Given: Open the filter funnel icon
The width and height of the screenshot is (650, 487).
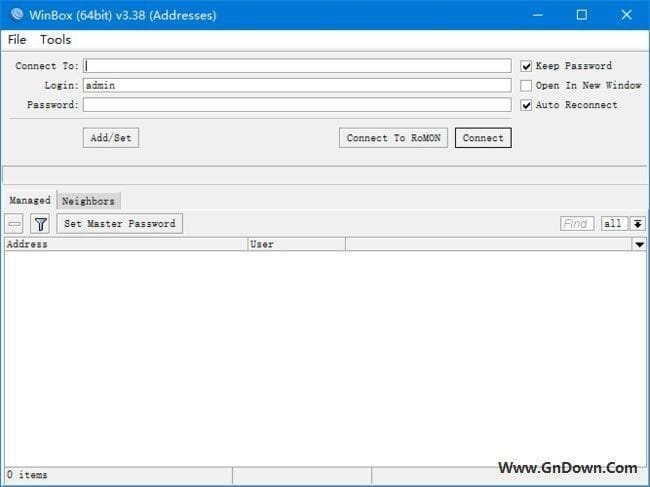Looking at the screenshot, I should pos(40,224).
